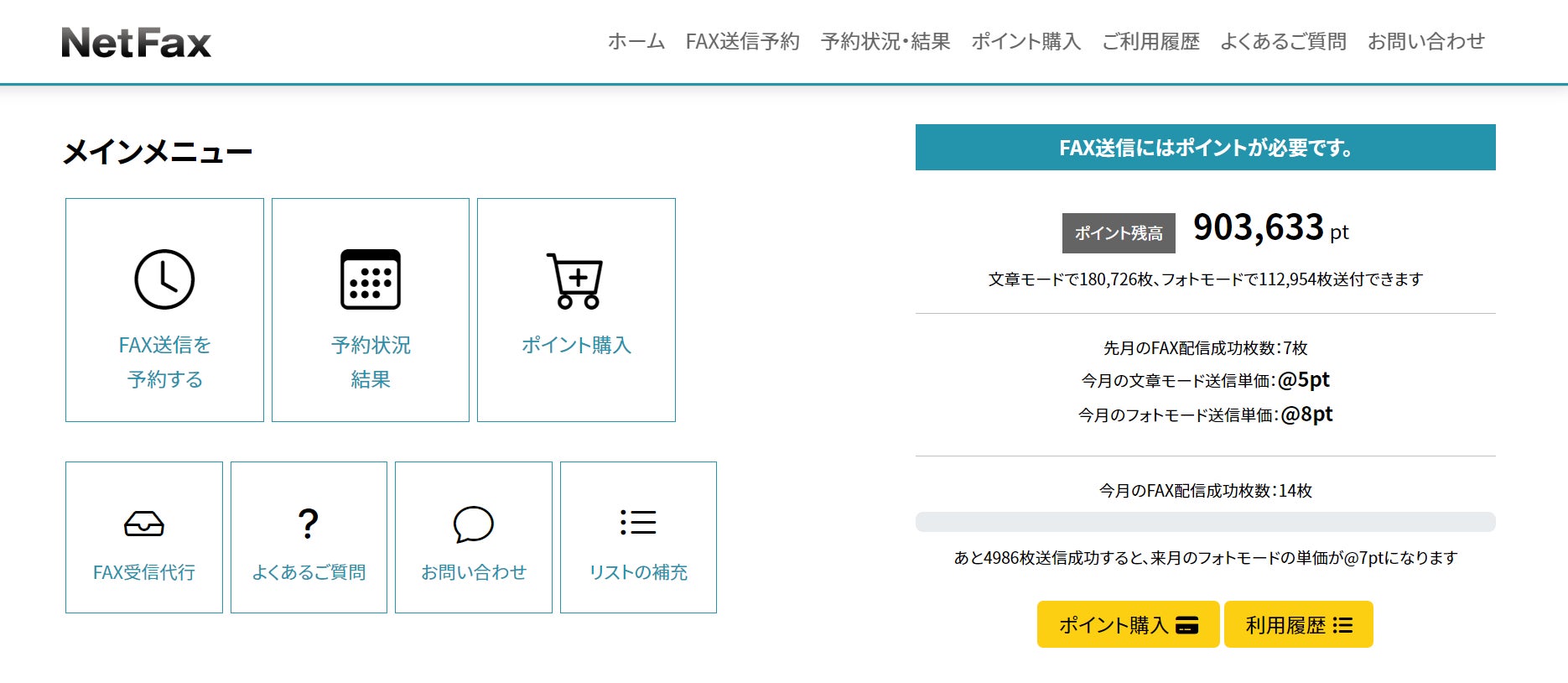The image size is (1568, 683).
Task: Open the inbox tray FAX受信代行 icon
Action: 144,524
